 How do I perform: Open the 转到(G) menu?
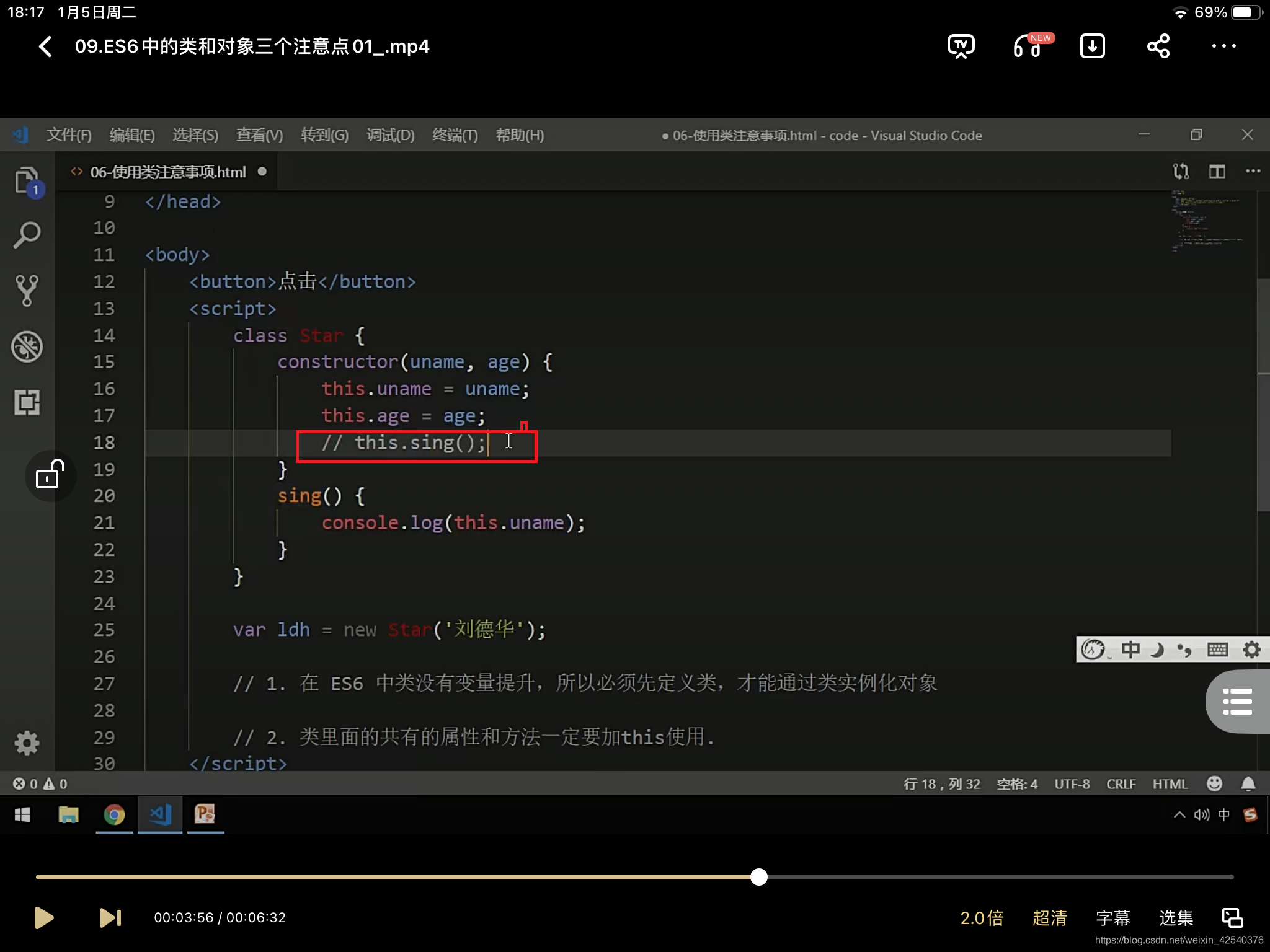[x=324, y=135]
